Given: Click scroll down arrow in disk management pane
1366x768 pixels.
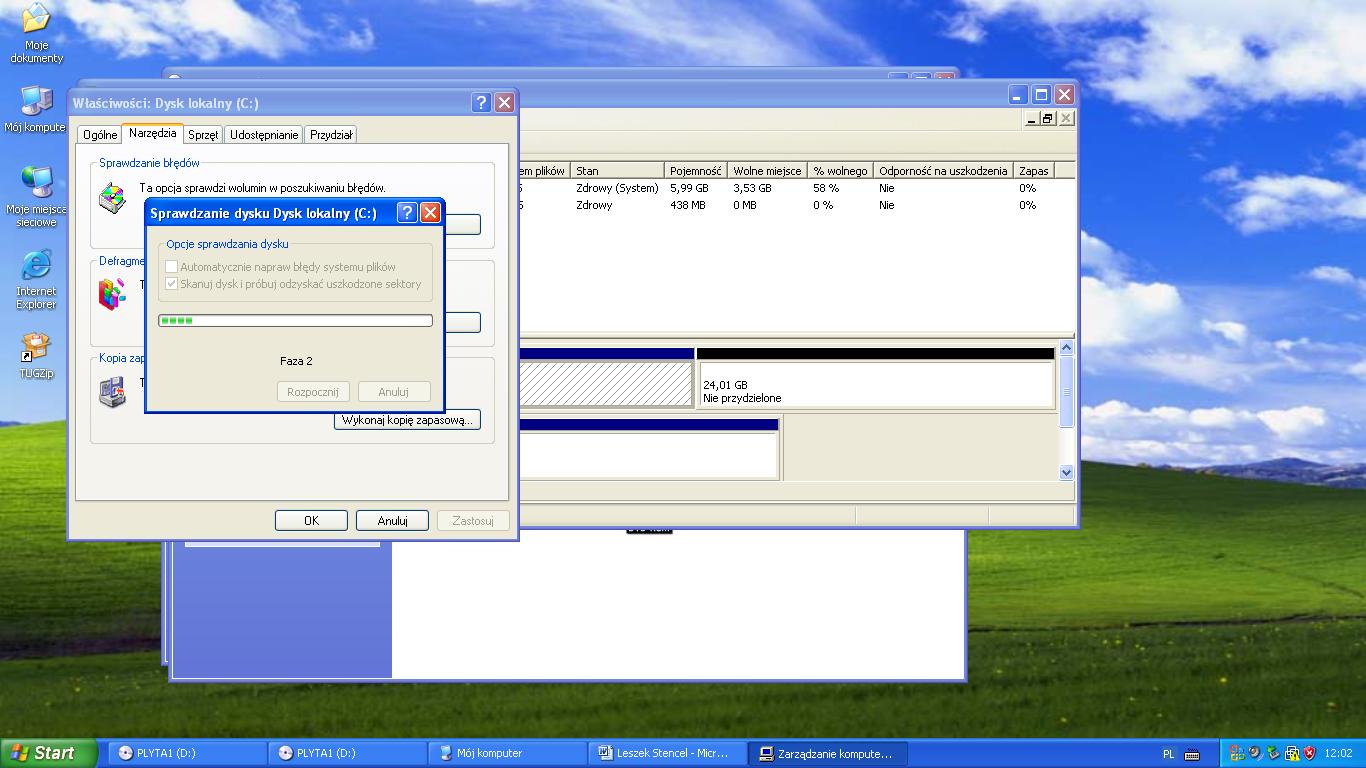Looking at the screenshot, I should (1066, 473).
